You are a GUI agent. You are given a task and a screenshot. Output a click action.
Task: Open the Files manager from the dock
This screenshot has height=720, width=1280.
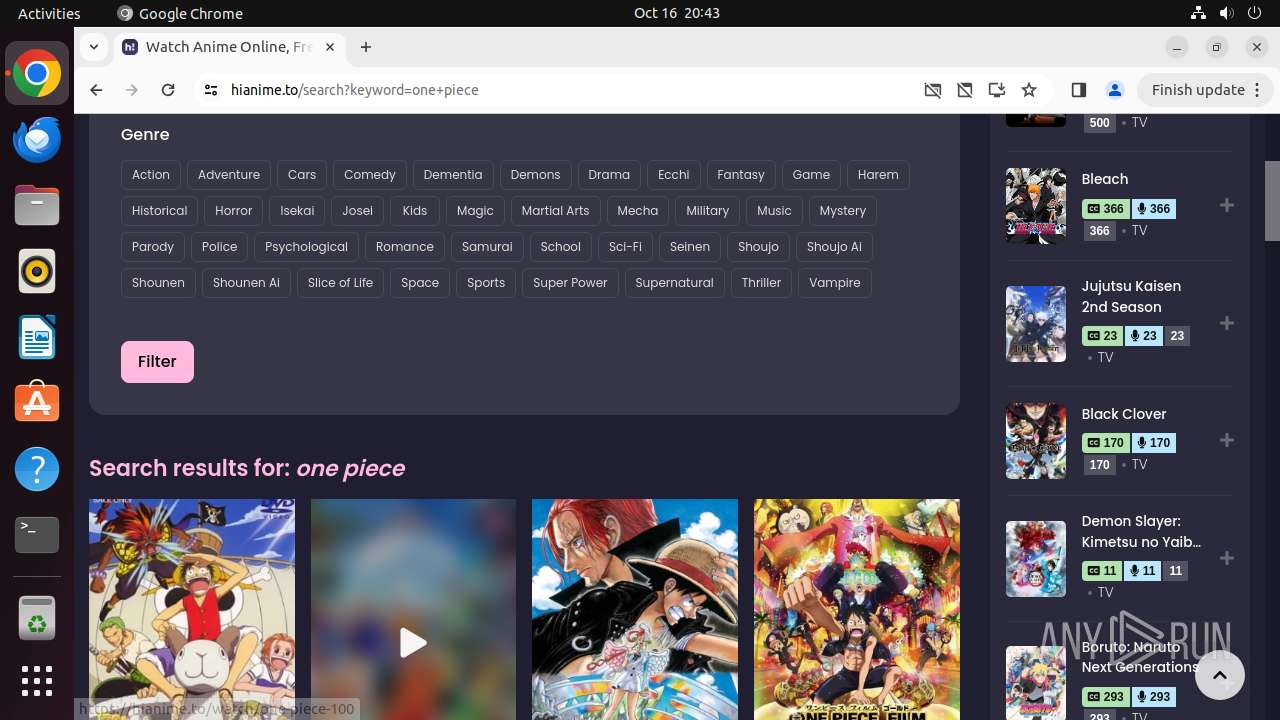[x=37, y=205]
